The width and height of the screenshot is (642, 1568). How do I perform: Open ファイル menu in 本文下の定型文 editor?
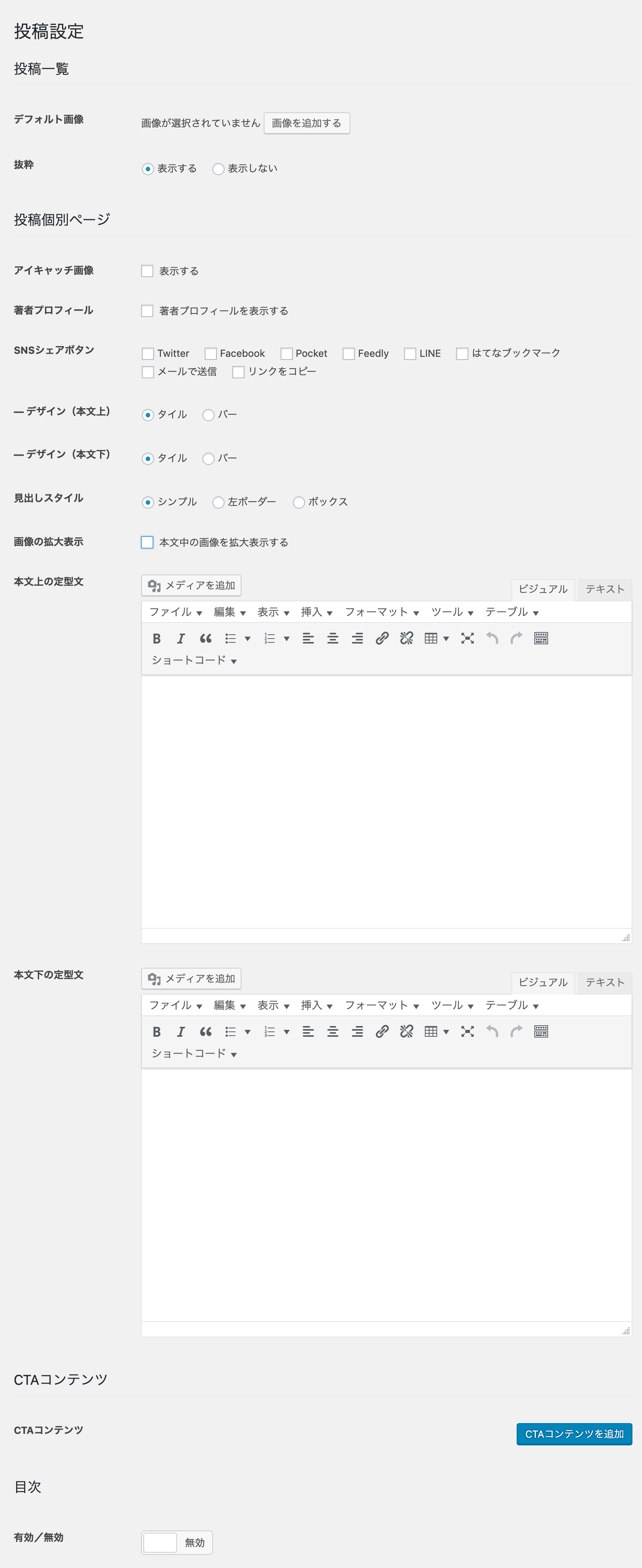(175, 1006)
